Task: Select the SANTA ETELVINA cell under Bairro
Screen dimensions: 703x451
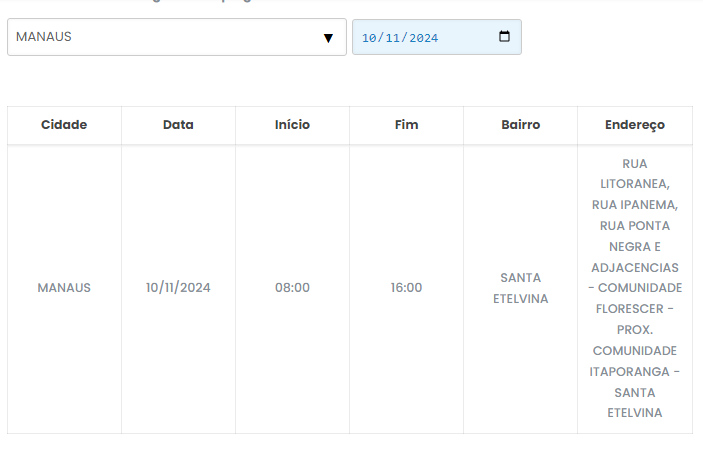Action: 520,288
